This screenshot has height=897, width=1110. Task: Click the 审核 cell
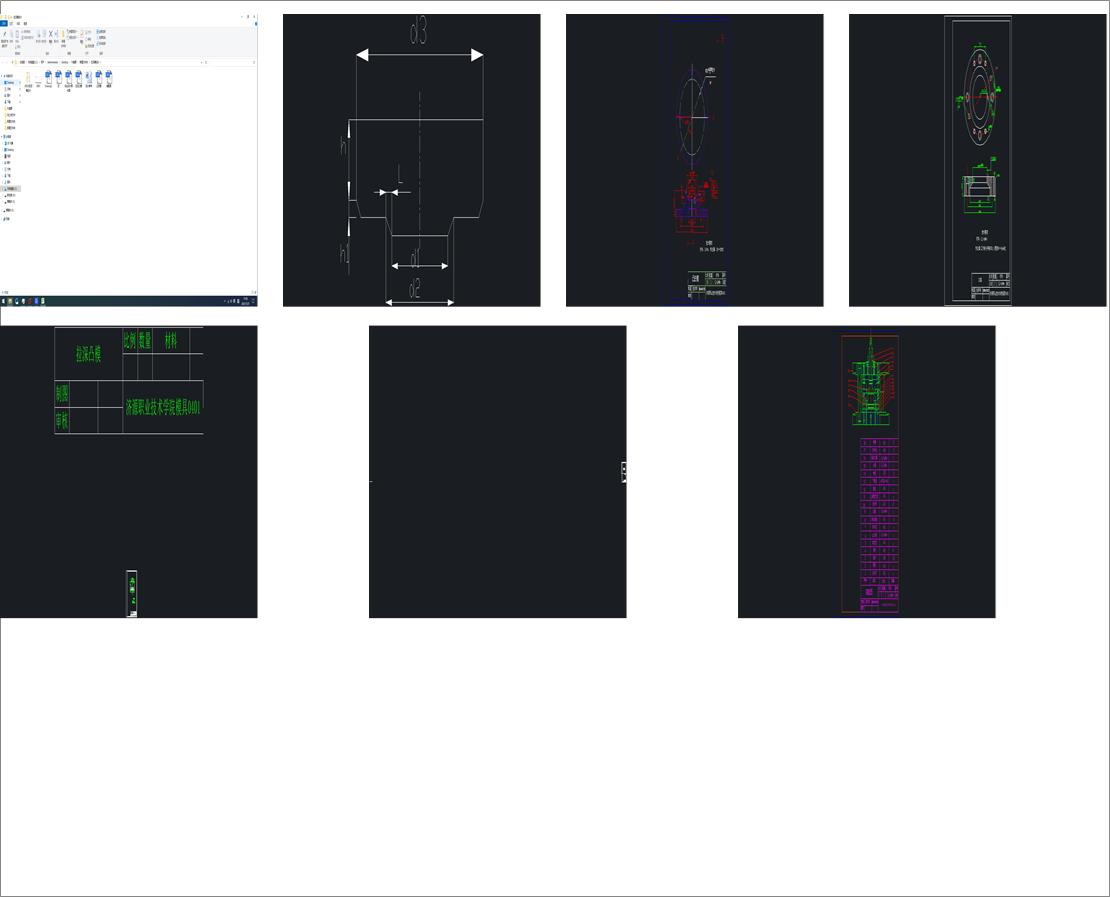[62, 421]
